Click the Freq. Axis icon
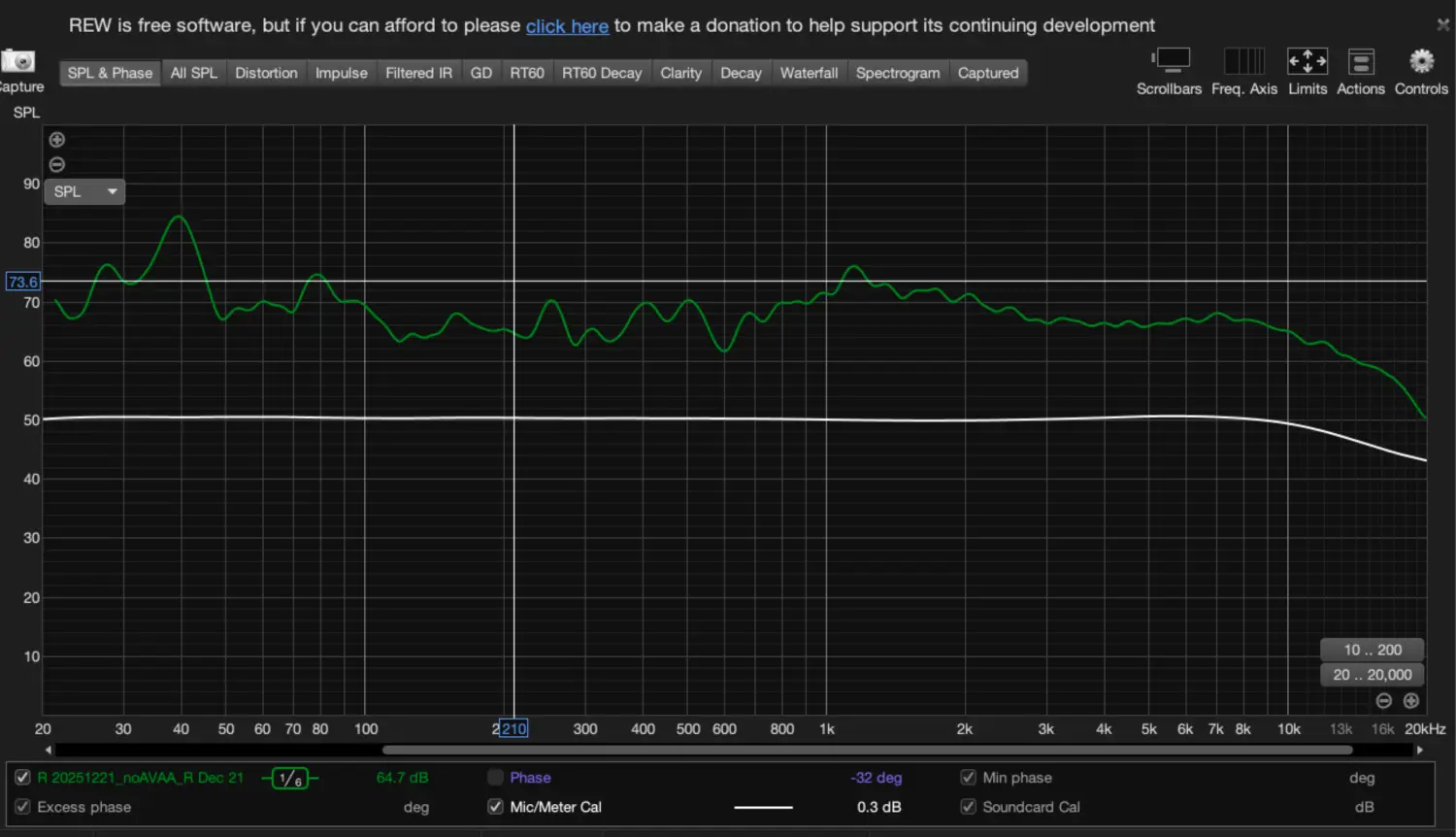This screenshot has width=1456, height=837. click(1243, 62)
